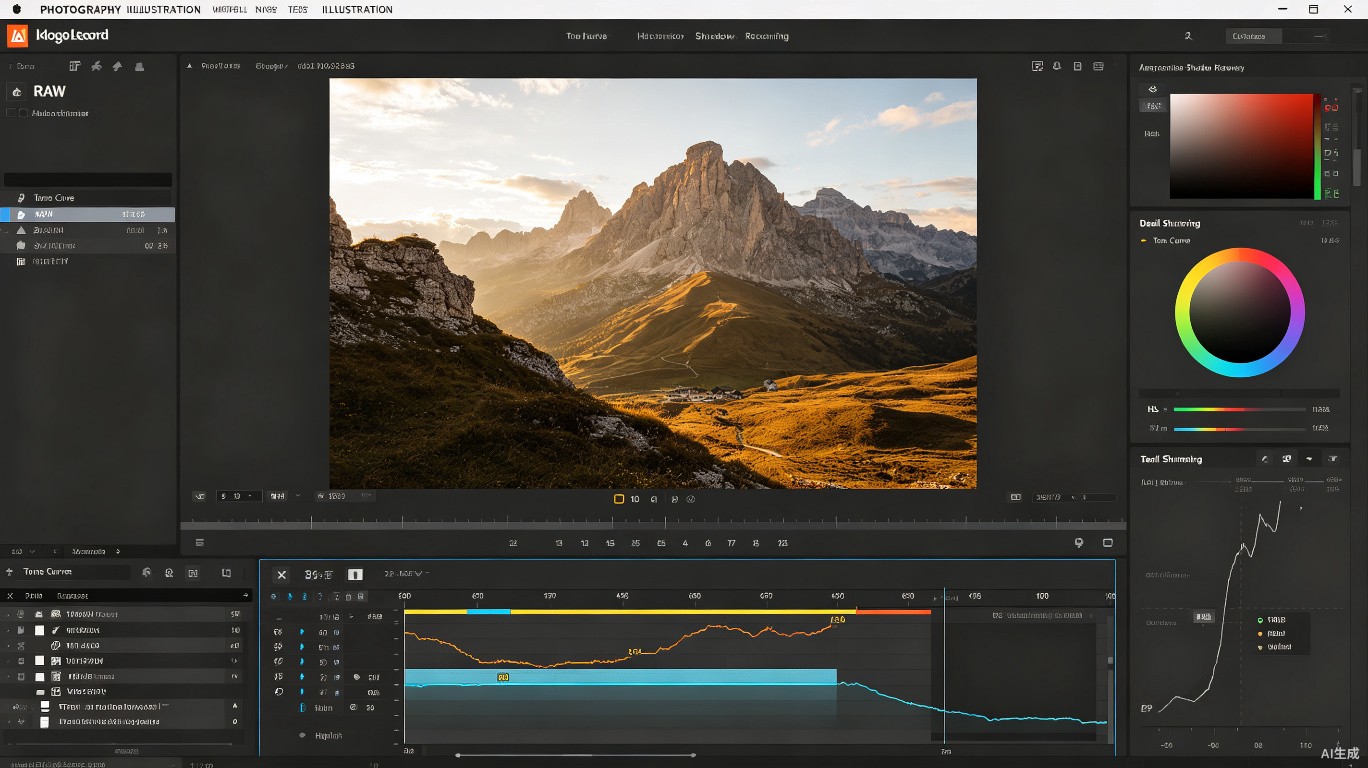Click the HS hue gradient slider
Screen dimensions: 1368x768
[x=1239, y=409]
